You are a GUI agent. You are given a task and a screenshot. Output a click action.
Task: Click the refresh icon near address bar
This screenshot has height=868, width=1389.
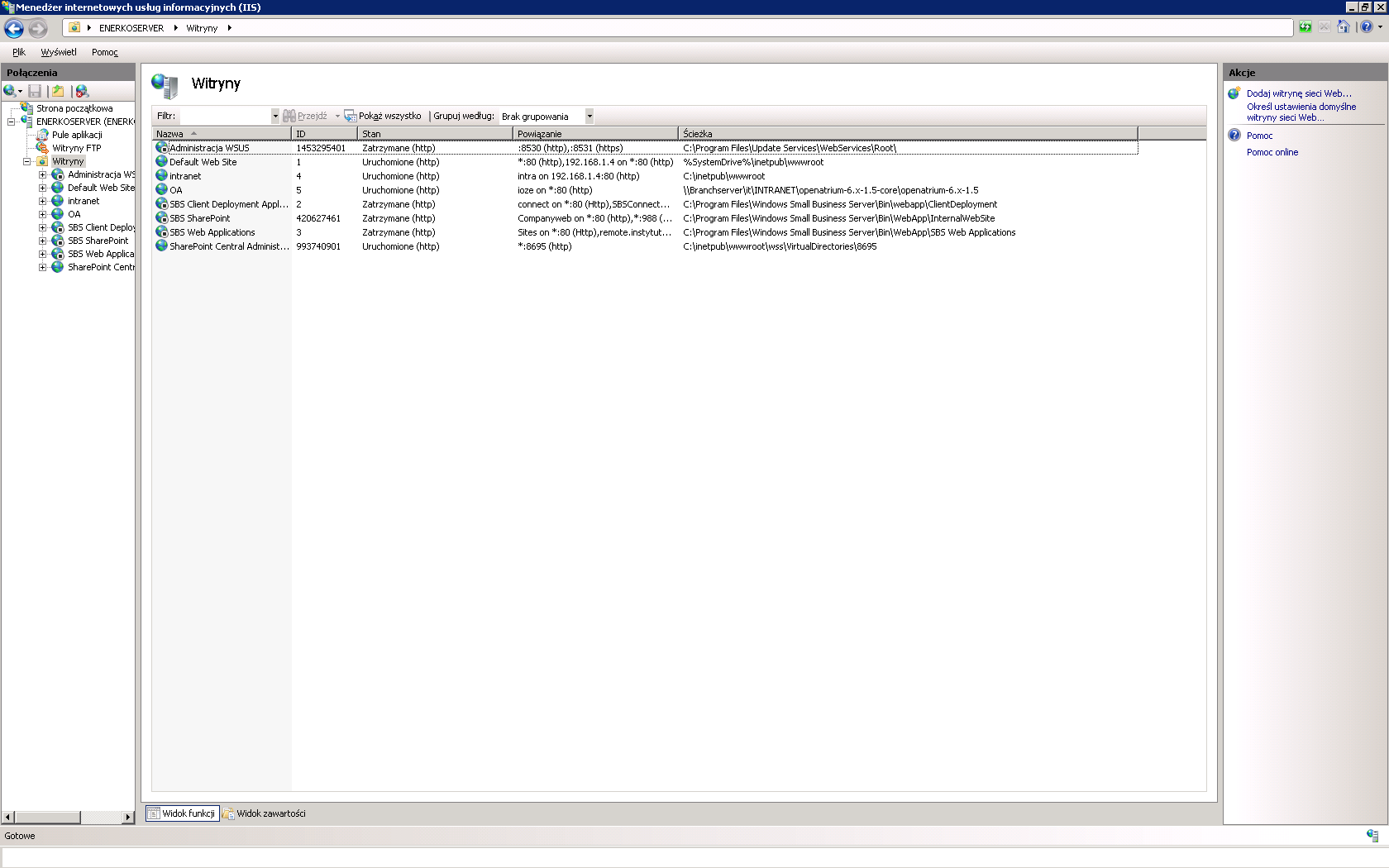tap(1305, 27)
